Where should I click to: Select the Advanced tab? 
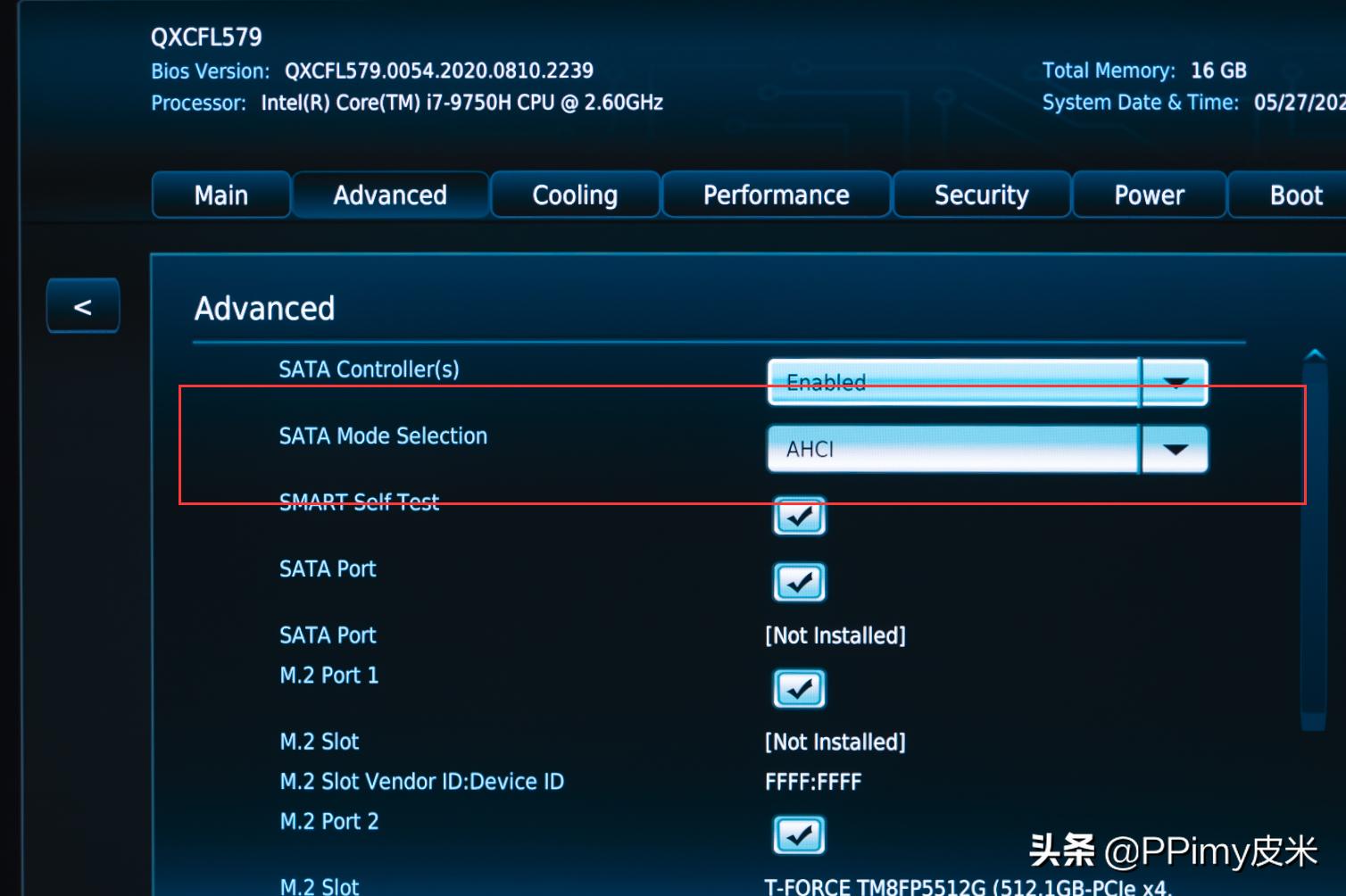(x=390, y=195)
